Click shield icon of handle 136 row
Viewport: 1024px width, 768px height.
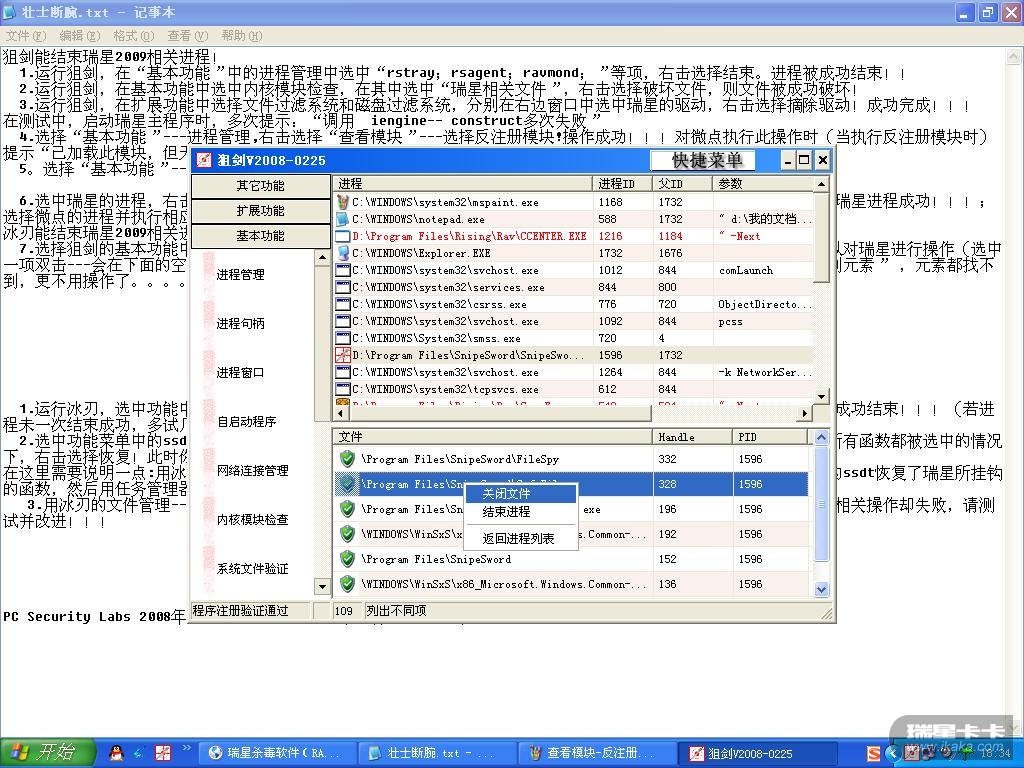click(x=347, y=583)
